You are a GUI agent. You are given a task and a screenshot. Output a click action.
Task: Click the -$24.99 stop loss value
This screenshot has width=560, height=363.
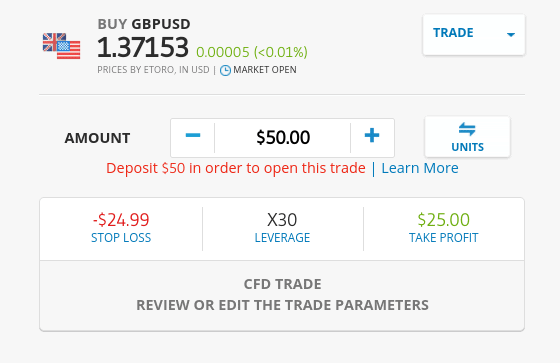click(x=121, y=220)
